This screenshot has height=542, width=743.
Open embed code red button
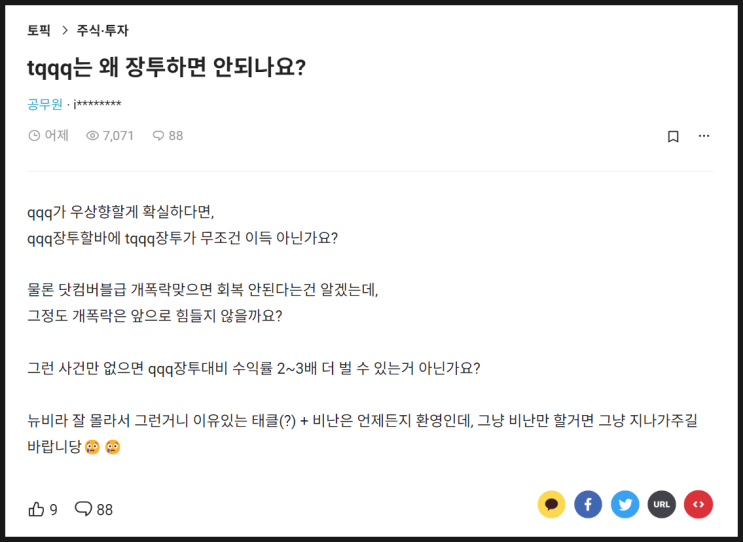pos(698,504)
